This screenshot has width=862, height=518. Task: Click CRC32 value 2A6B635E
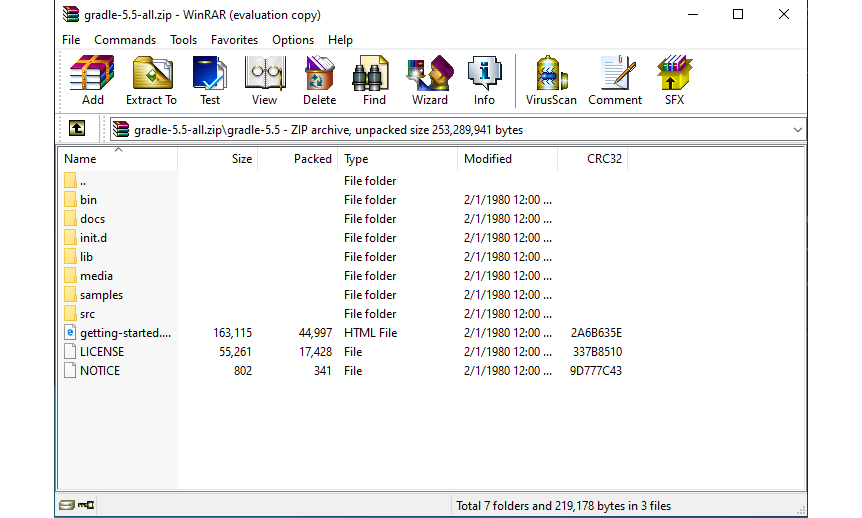[x=596, y=333]
